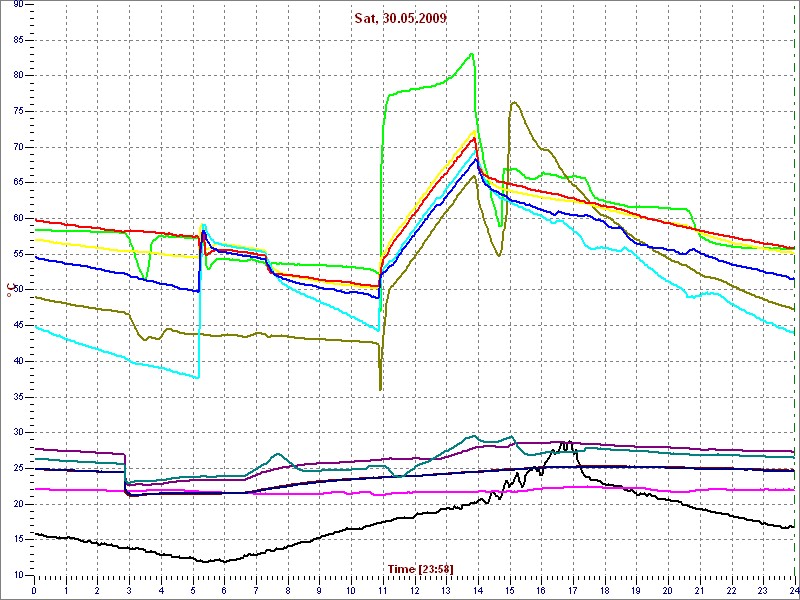Screen dimensions: 800x600
Task: Select the 70 tick label on temperature axis
Action: 17,147
